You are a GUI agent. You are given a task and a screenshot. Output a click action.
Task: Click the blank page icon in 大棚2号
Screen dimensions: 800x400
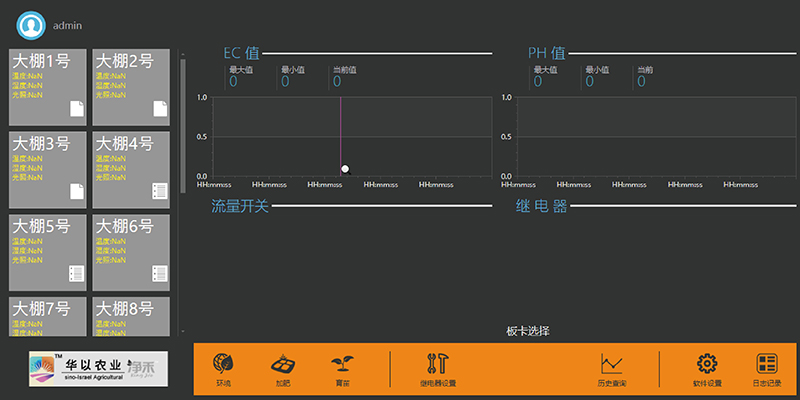160,109
